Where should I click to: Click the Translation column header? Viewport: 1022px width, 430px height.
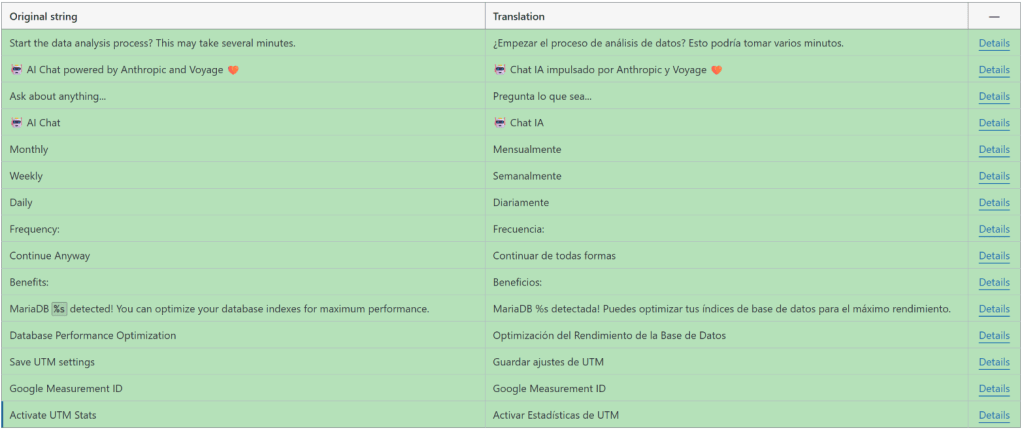519,16
